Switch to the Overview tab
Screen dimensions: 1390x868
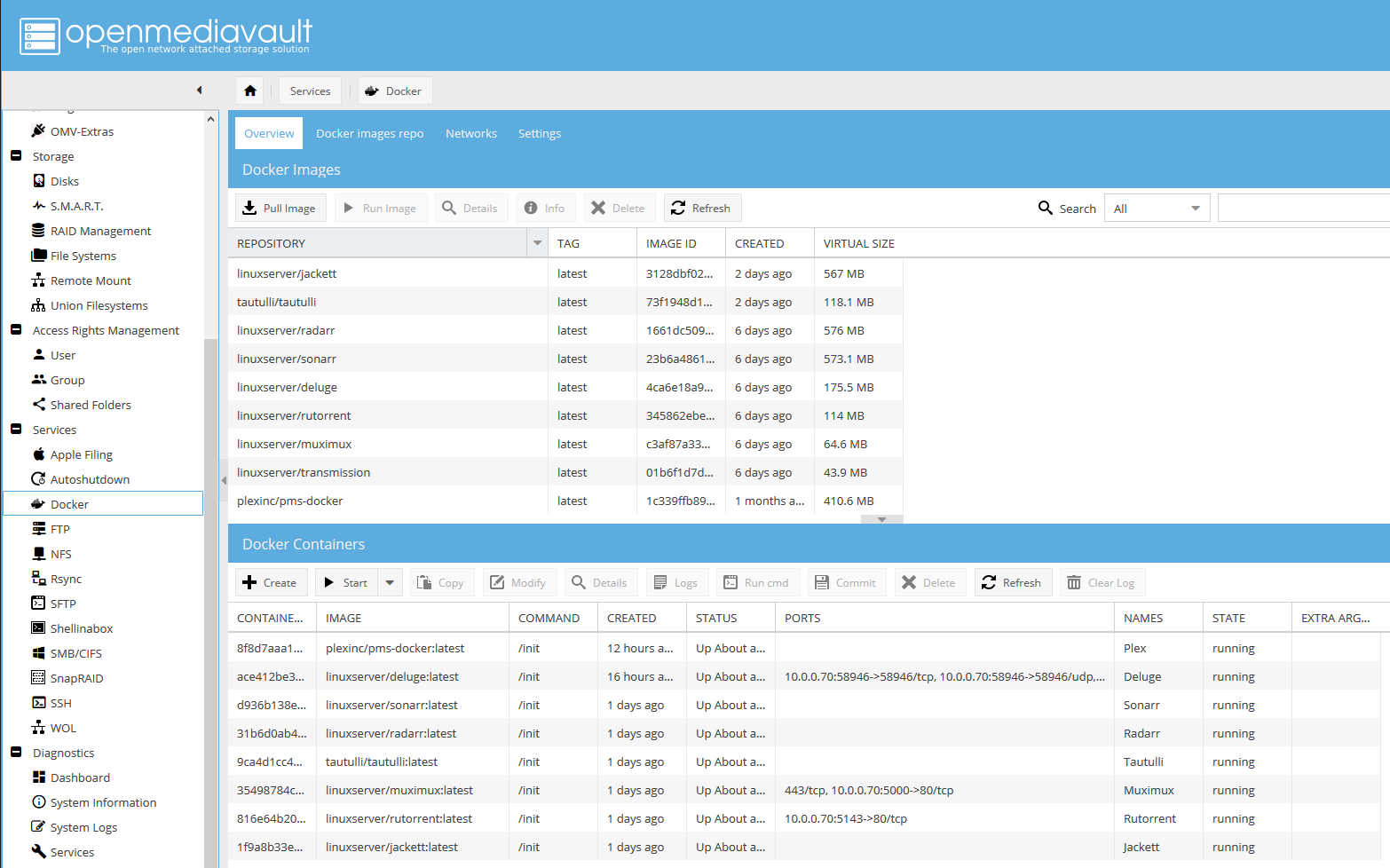(269, 133)
